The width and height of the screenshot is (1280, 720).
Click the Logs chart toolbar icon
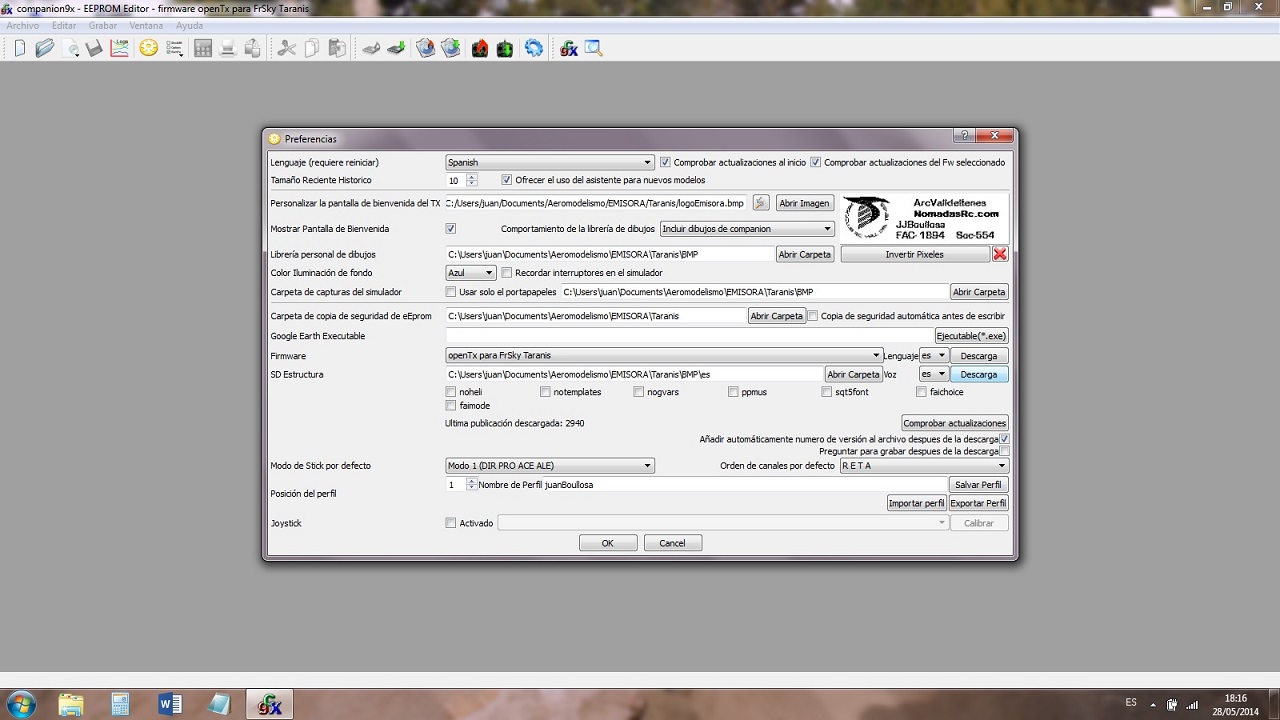tap(119, 48)
